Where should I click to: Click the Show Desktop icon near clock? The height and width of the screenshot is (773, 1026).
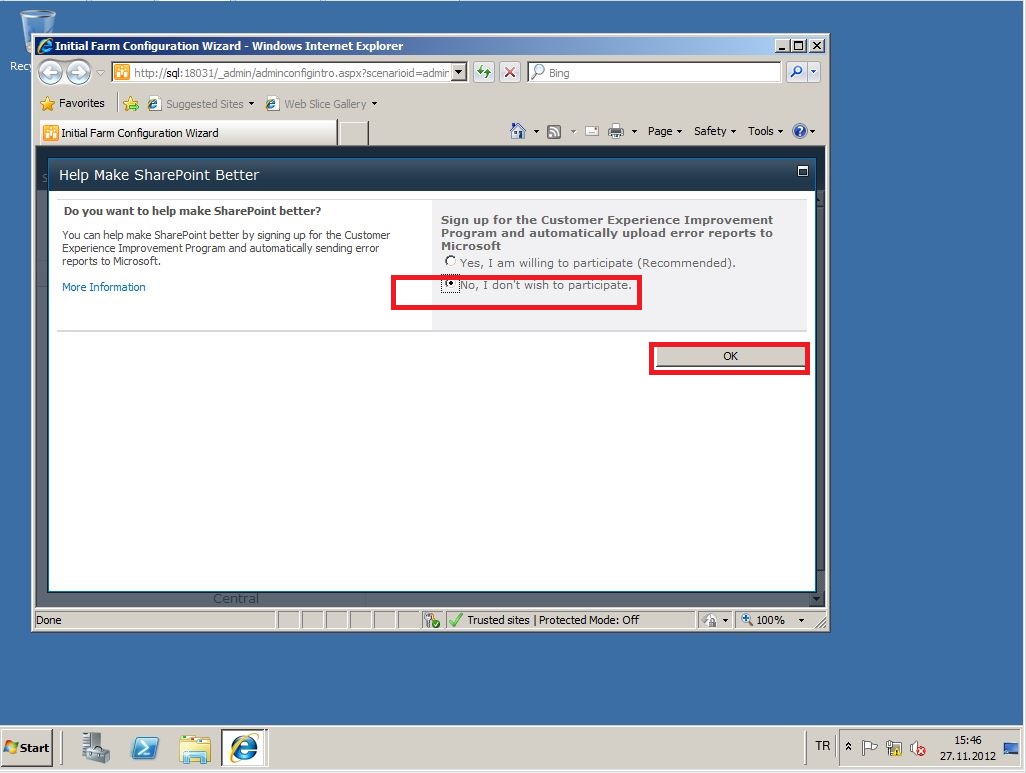1011,747
